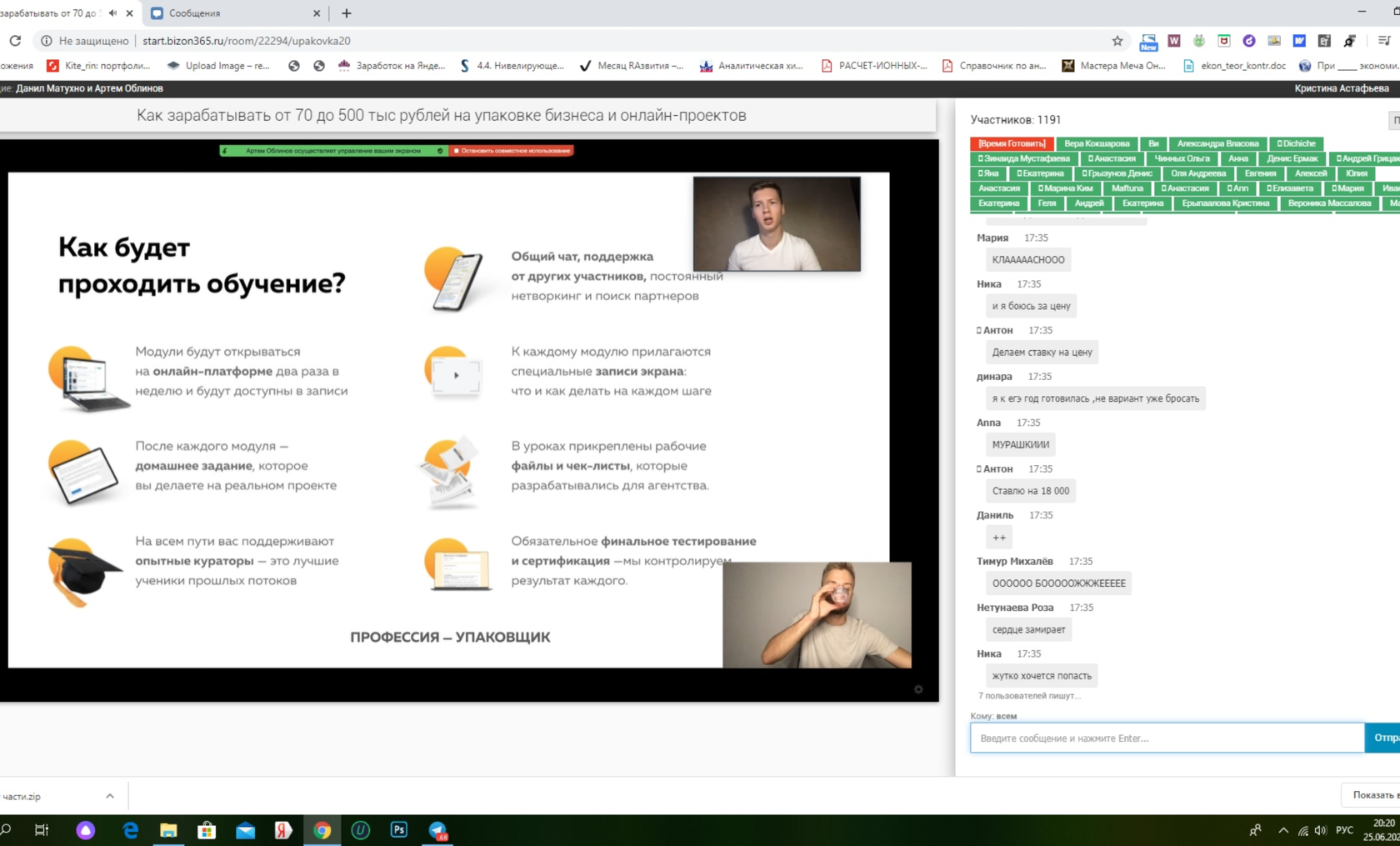Adjust the system volume speaker icon
The height and width of the screenshot is (846, 1400).
pos(1321,830)
